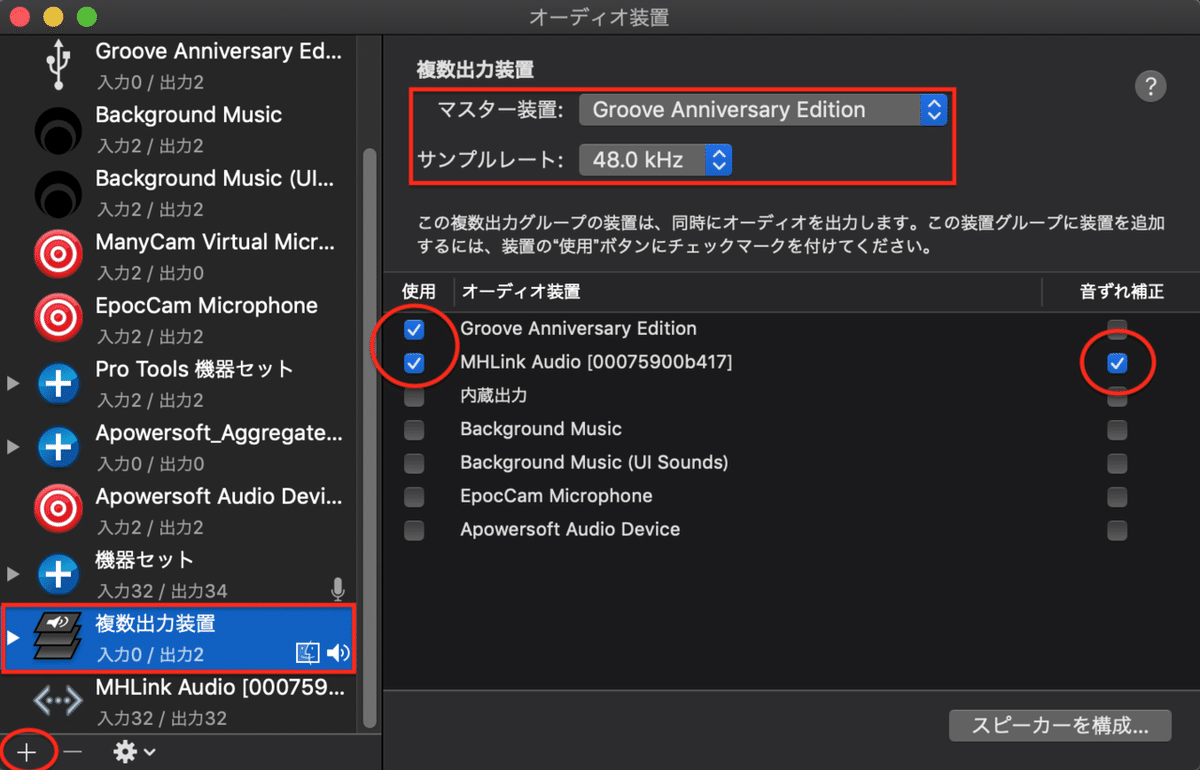Enable 音ずれ補正 for EpocCam Microphone
This screenshot has width=1200, height=770.
point(1117,497)
